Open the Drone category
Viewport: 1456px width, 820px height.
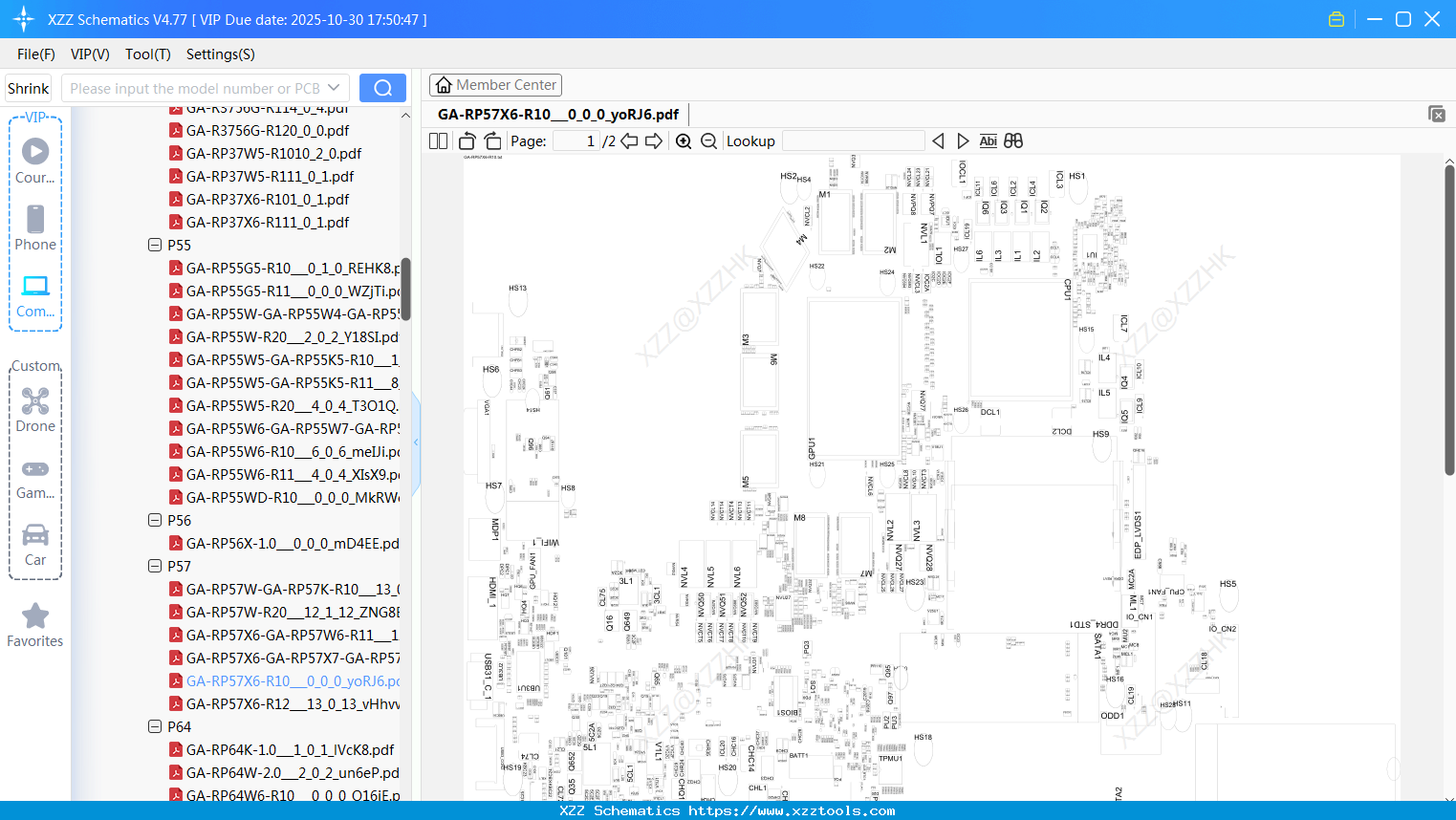pos(35,410)
